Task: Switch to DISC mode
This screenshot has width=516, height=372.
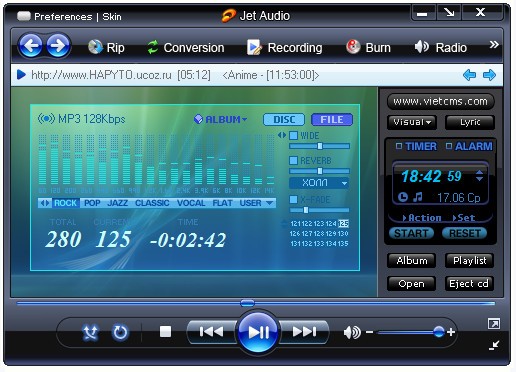Action: click(284, 120)
